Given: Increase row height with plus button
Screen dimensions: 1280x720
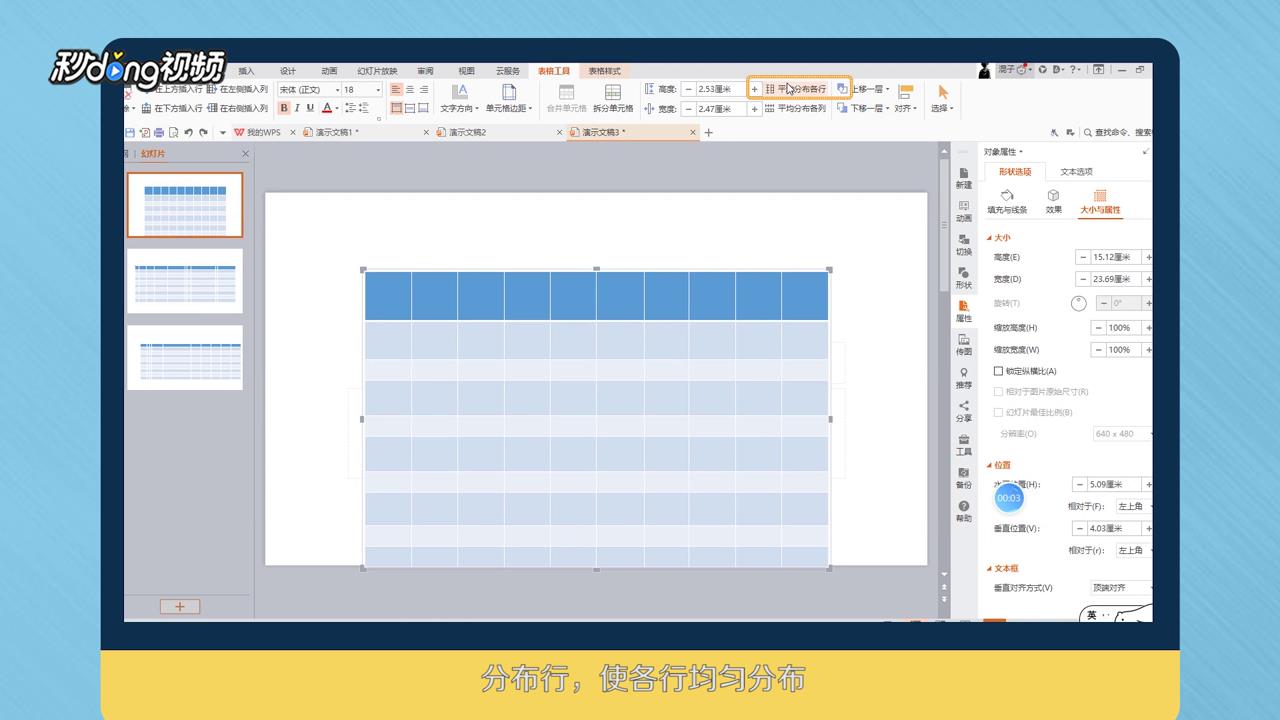Looking at the screenshot, I should pos(755,89).
